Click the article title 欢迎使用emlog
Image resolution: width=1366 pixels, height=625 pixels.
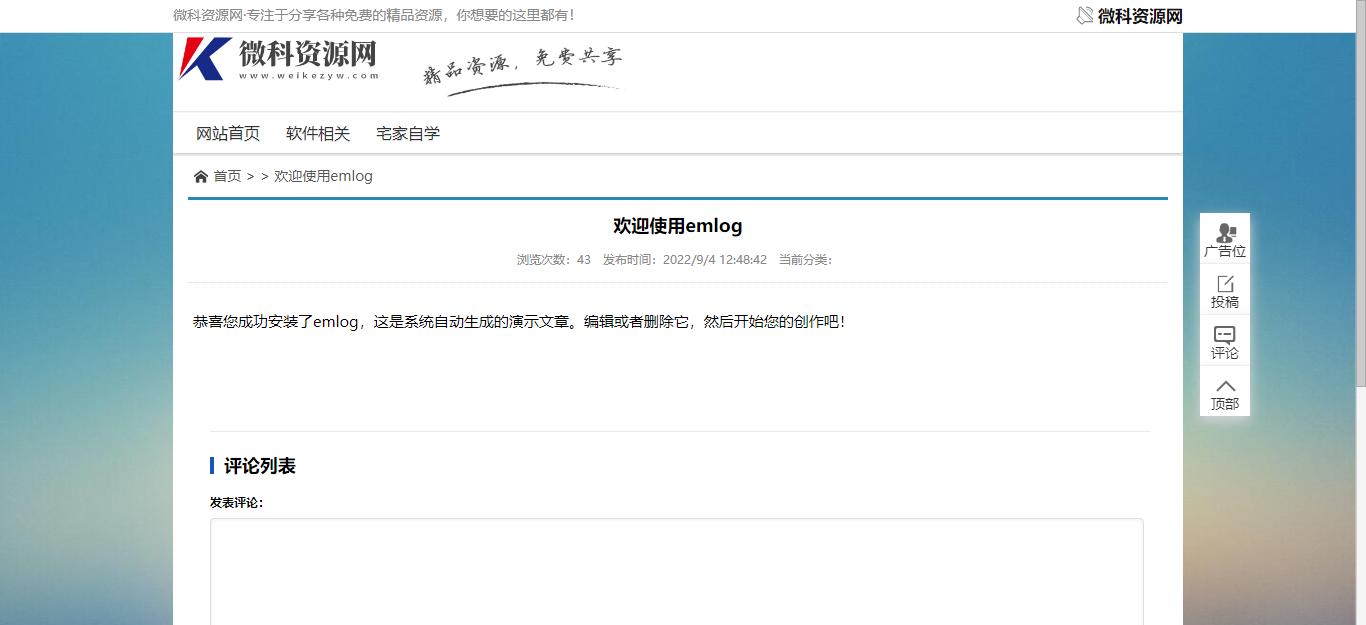[677, 225]
